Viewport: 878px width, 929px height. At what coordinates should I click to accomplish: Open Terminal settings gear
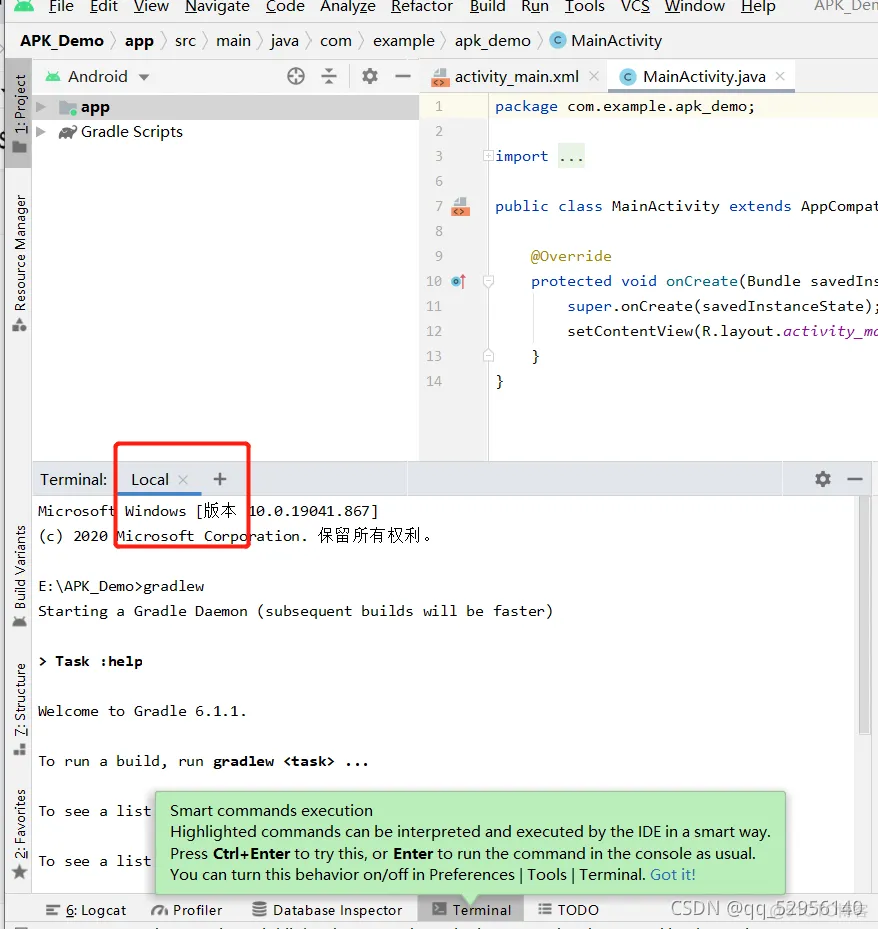tap(822, 479)
